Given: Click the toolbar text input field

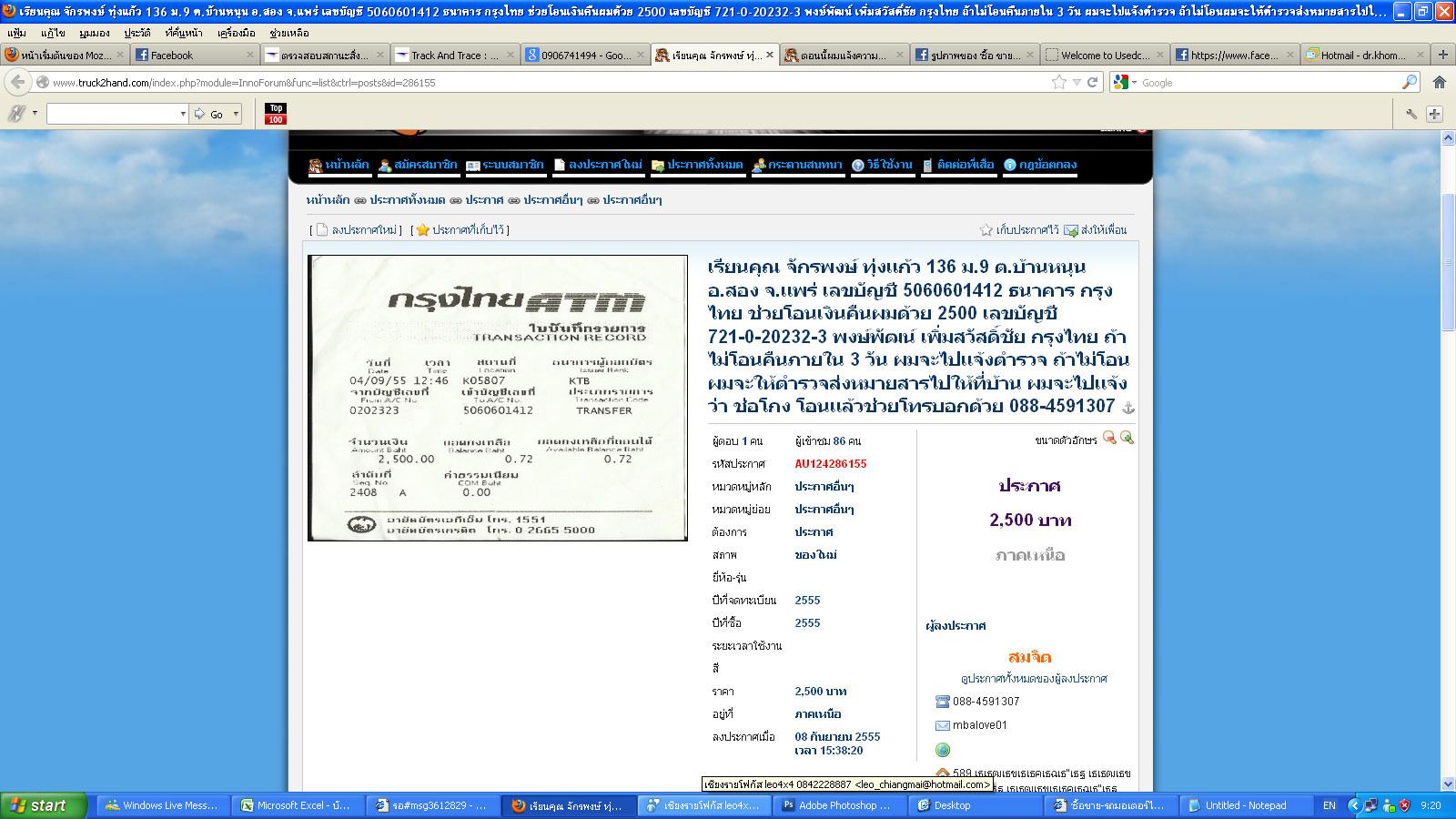Looking at the screenshot, I should coord(112,114).
